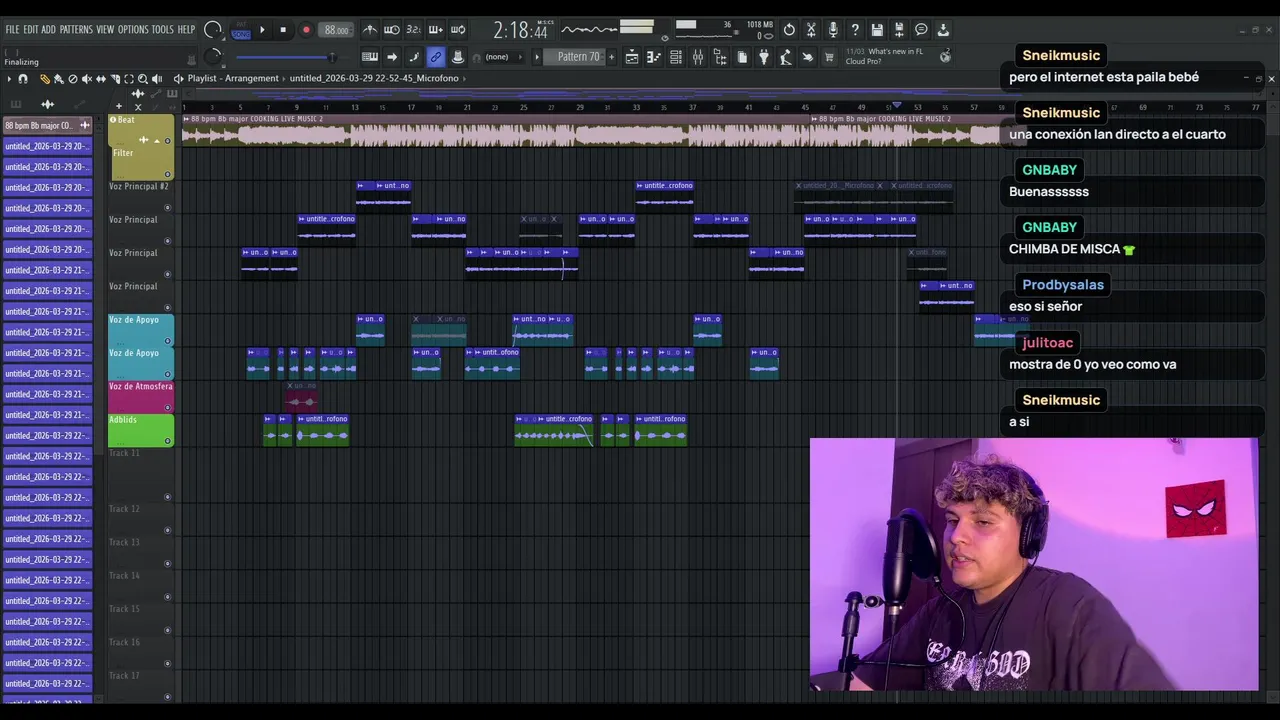
Task: Select the Voz de Atmosfera track header
Action: [141, 397]
